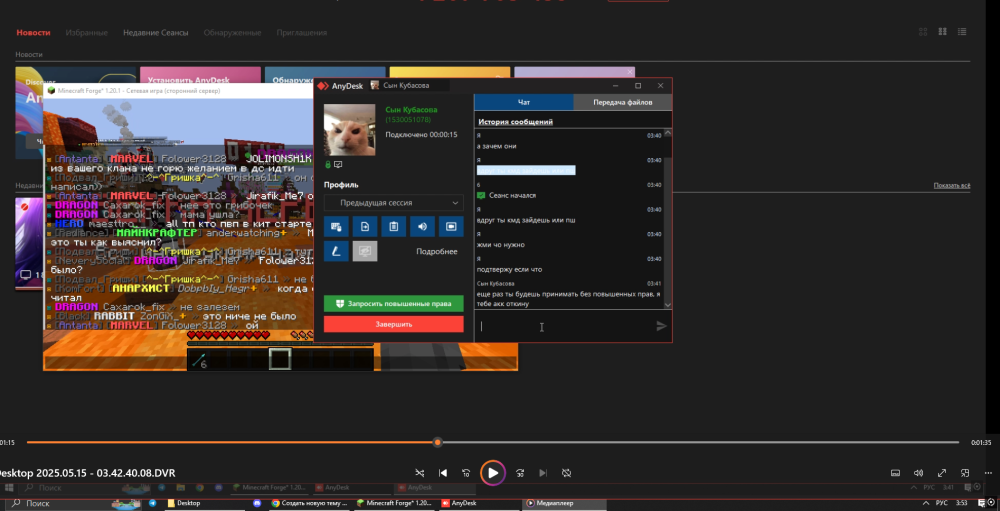1000x511 pixels.
Task: Click the Подробнее link
Action: tap(437, 251)
